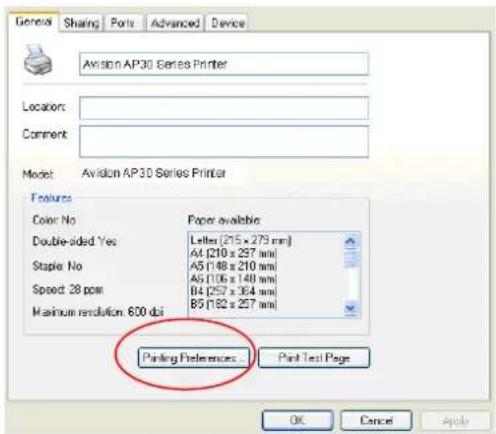Click Print Test Page button
This screenshot has width=496, height=434.
click(x=314, y=358)
